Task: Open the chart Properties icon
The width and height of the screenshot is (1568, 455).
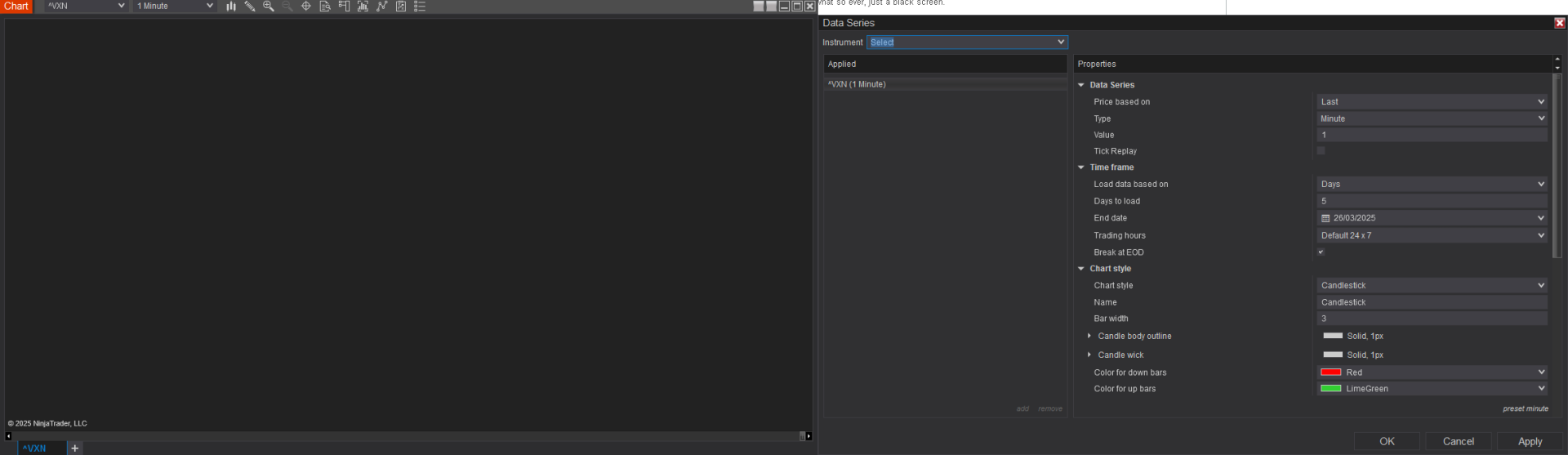Action: point(401,6)
